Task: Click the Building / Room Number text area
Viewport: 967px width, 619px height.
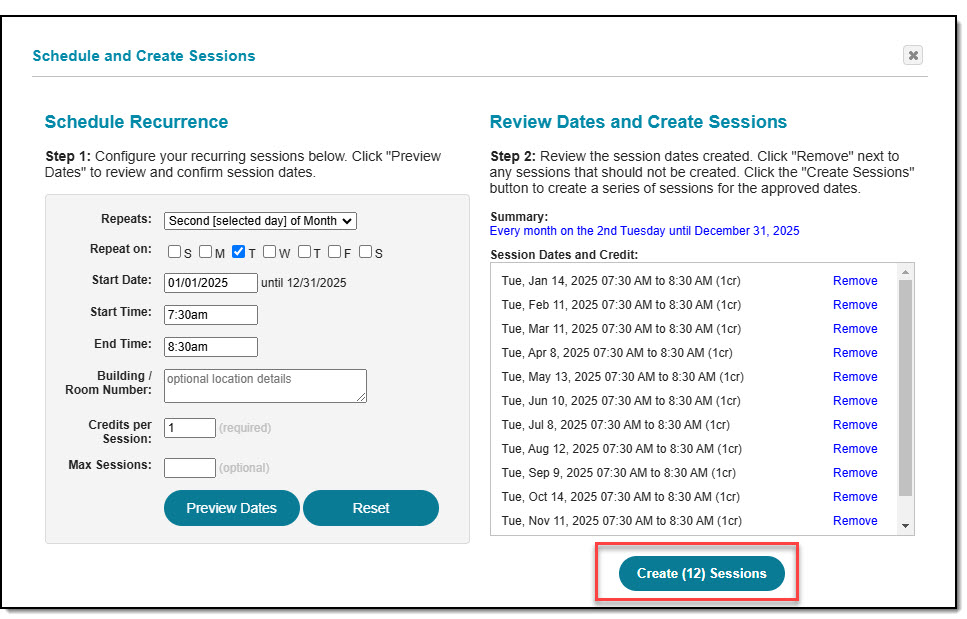Action: [x=265, y=386]
